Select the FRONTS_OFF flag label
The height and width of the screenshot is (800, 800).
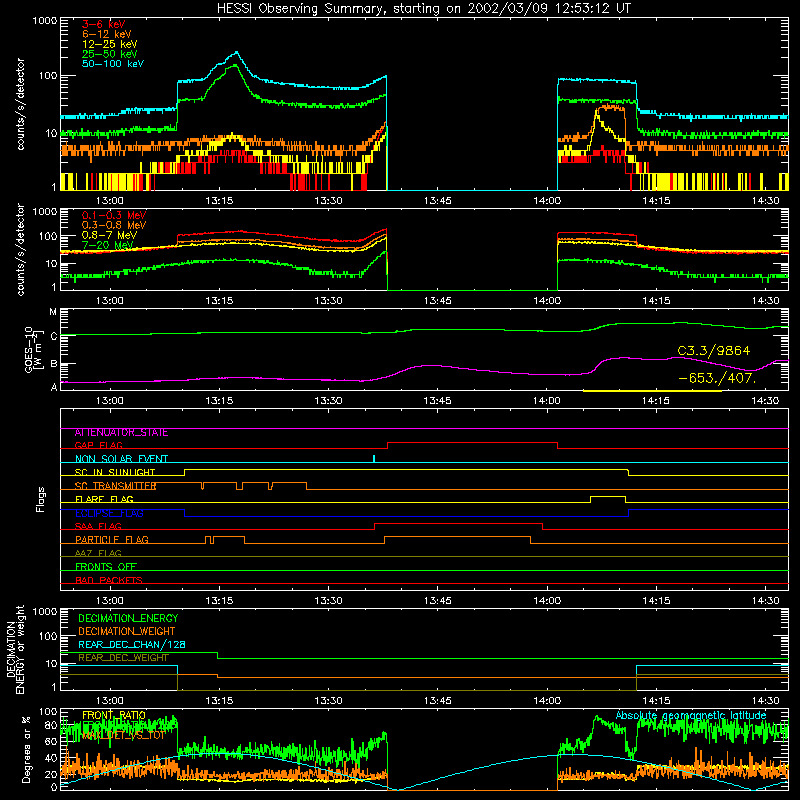pyautogui.click(x=106, y=566)
